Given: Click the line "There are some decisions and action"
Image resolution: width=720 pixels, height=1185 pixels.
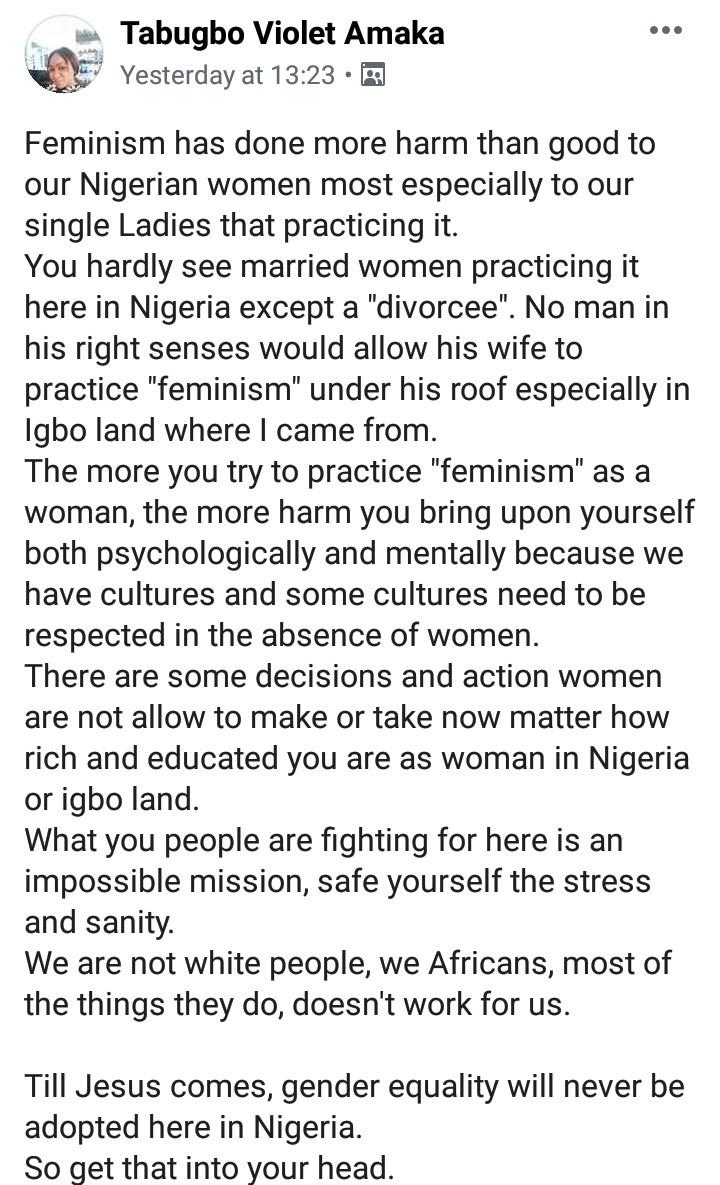Looking at the screenshot, I should click(343, 676).
